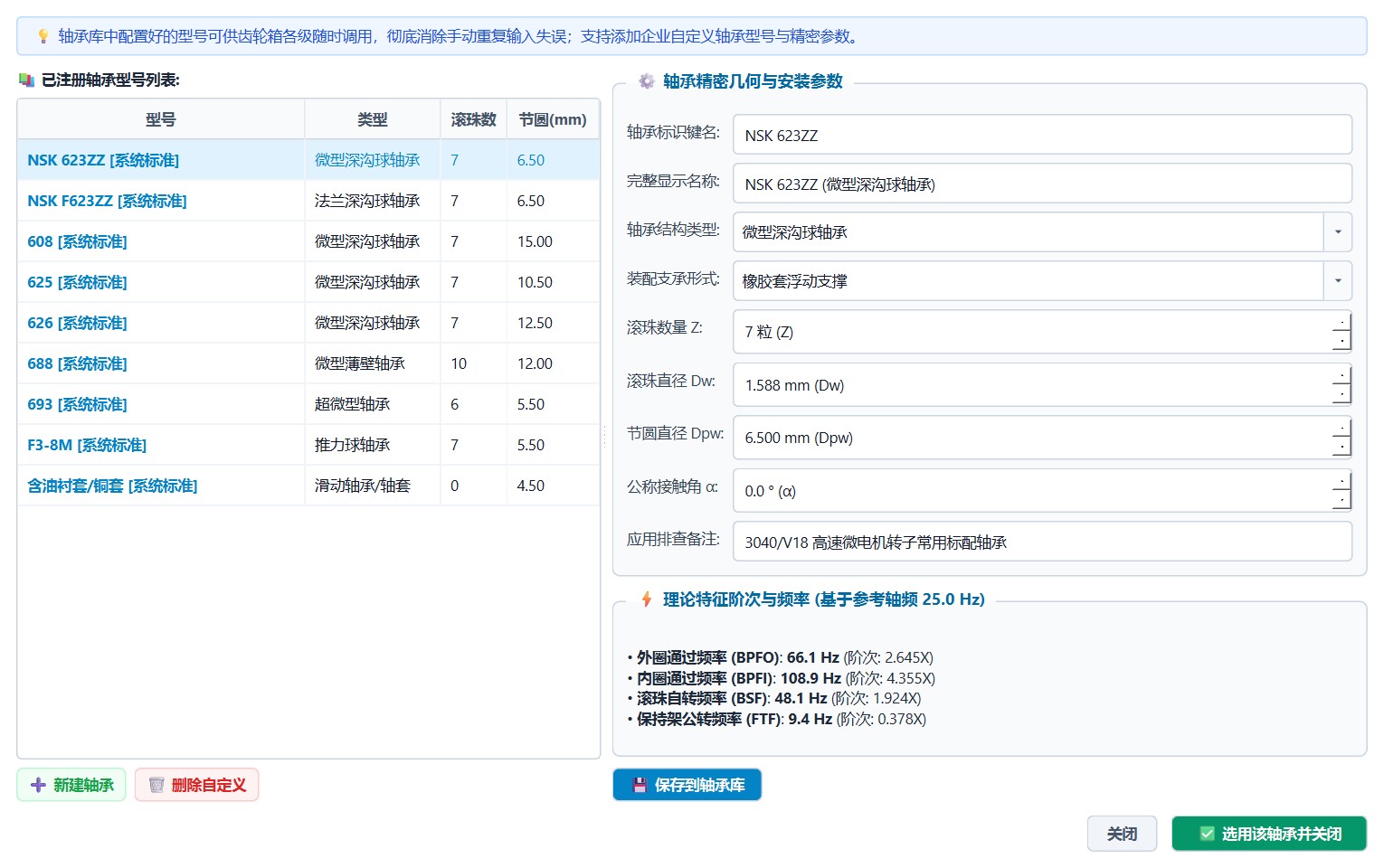This screenshot has width=1384, height=868.
Task: Increase 滚珠数量 Z with up arrow
Action: pyautogui.click(x=1341, y=322)
